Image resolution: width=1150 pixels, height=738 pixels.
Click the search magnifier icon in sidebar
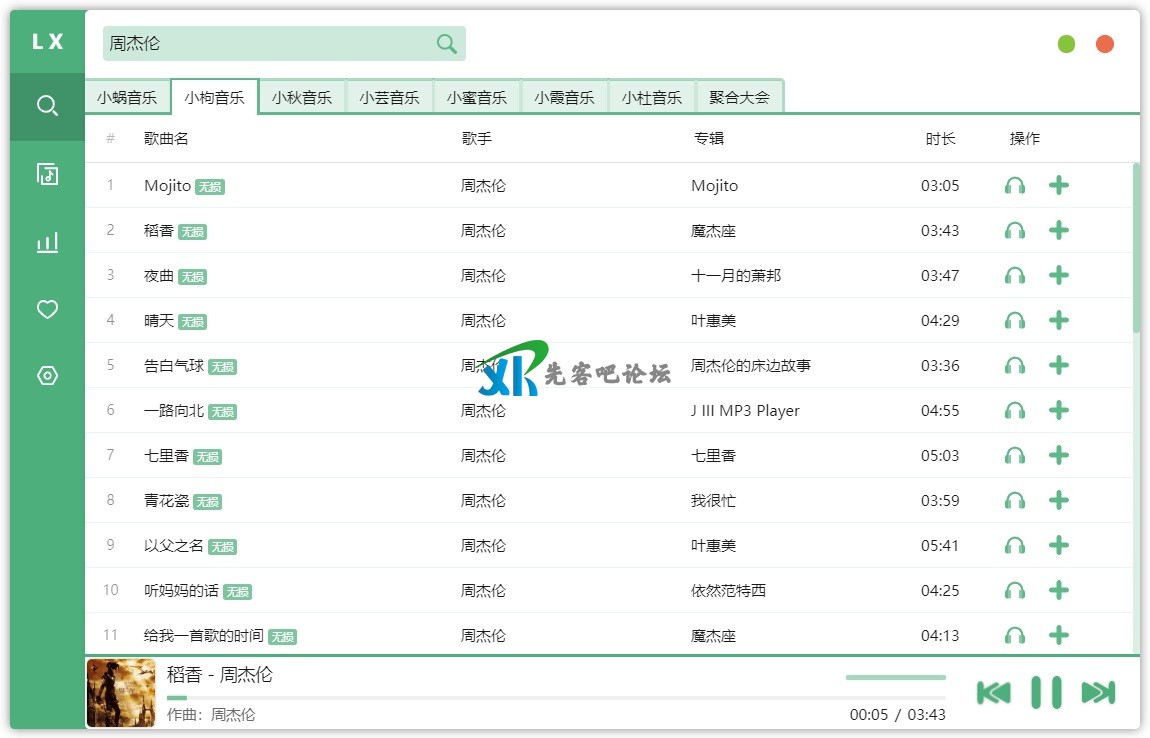click(47, 106)
